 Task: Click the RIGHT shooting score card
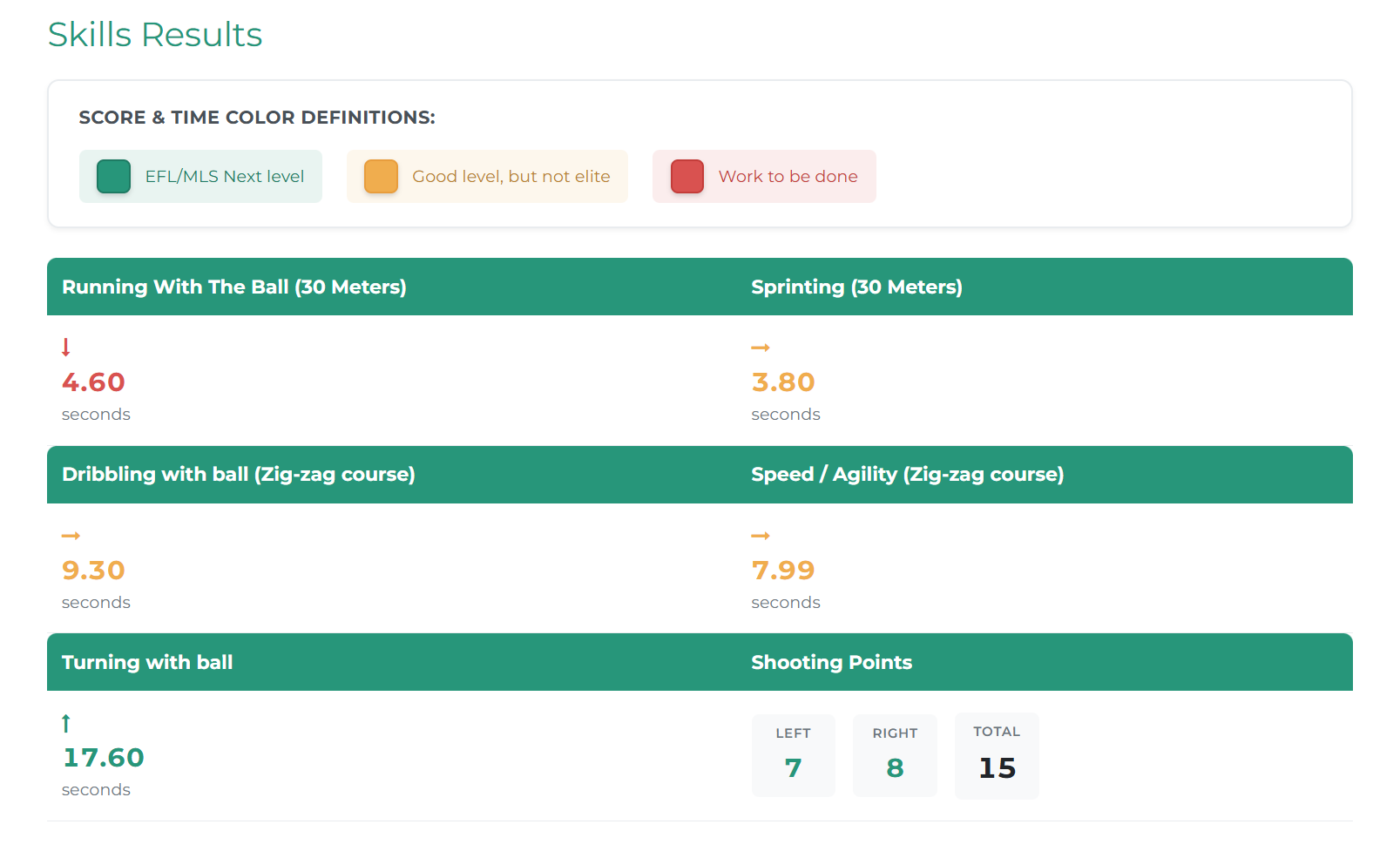895,755
